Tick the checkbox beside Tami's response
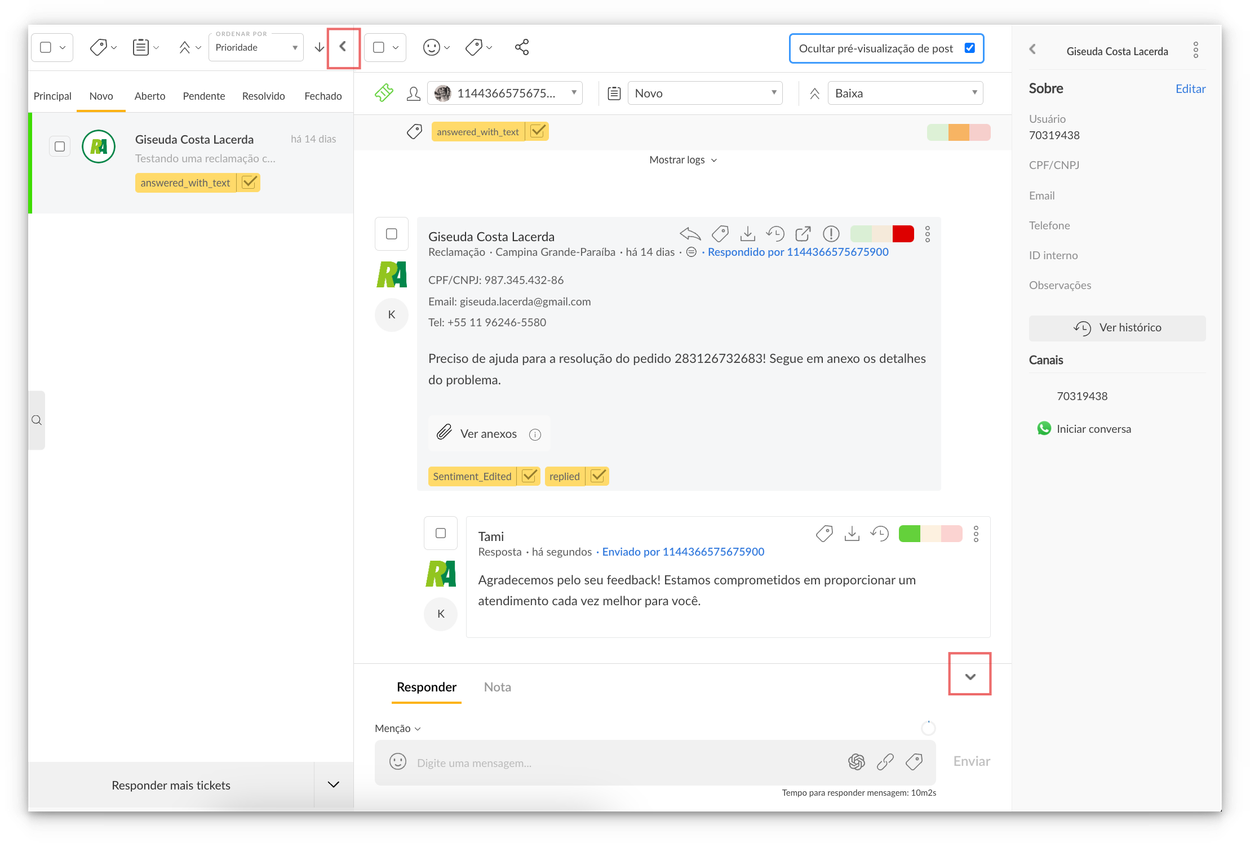Viewport: 1250px width, 843px height. click(x=441, y=533)
